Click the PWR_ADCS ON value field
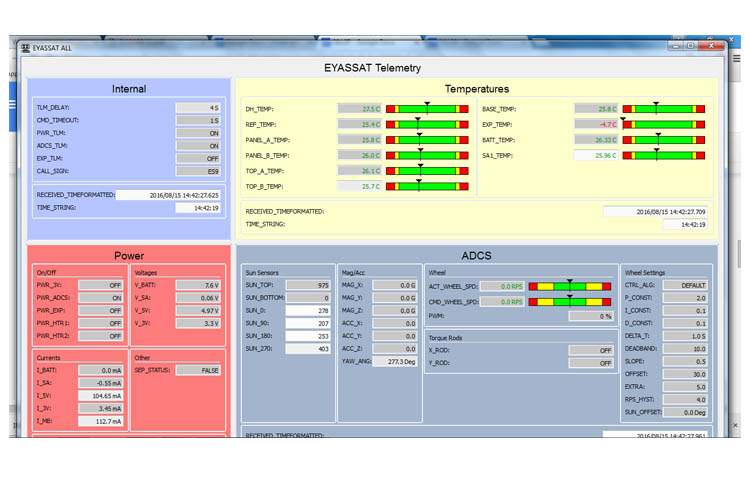 (101, 298)
